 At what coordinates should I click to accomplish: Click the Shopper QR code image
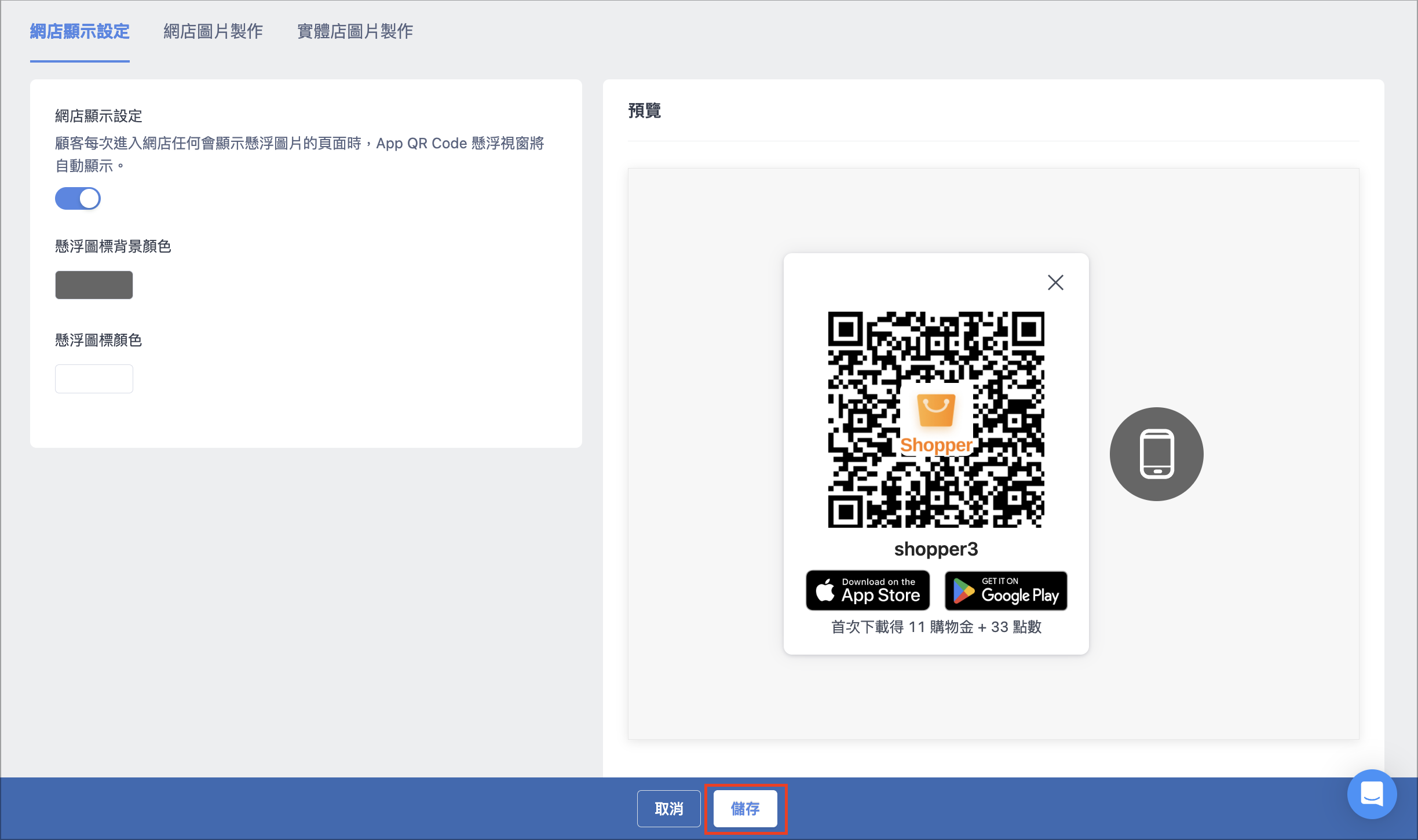coord(936,419)
